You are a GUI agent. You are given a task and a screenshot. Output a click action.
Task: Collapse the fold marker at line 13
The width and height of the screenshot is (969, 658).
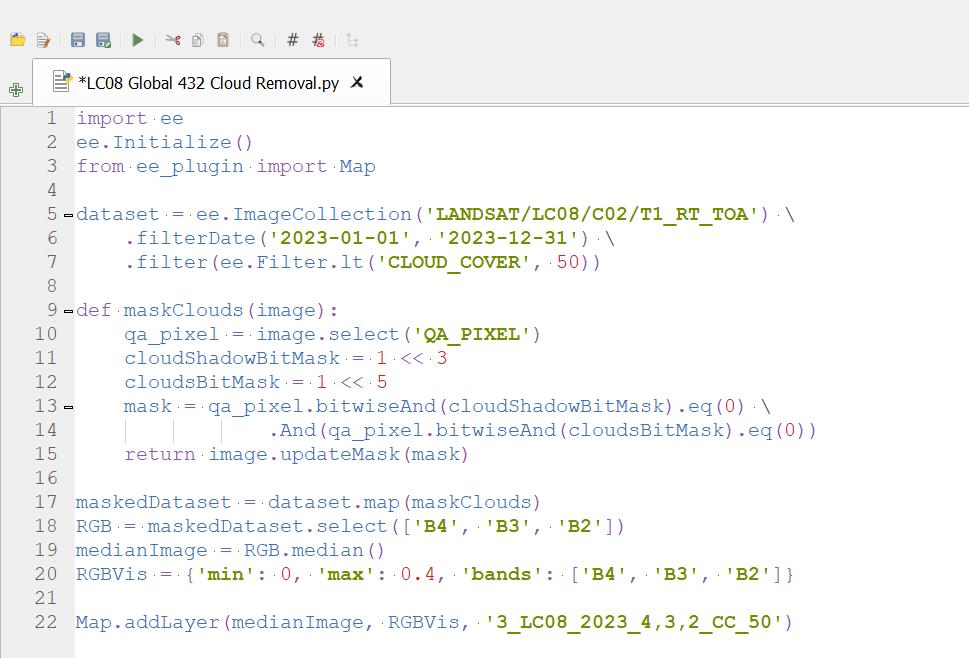pos(69,407)
